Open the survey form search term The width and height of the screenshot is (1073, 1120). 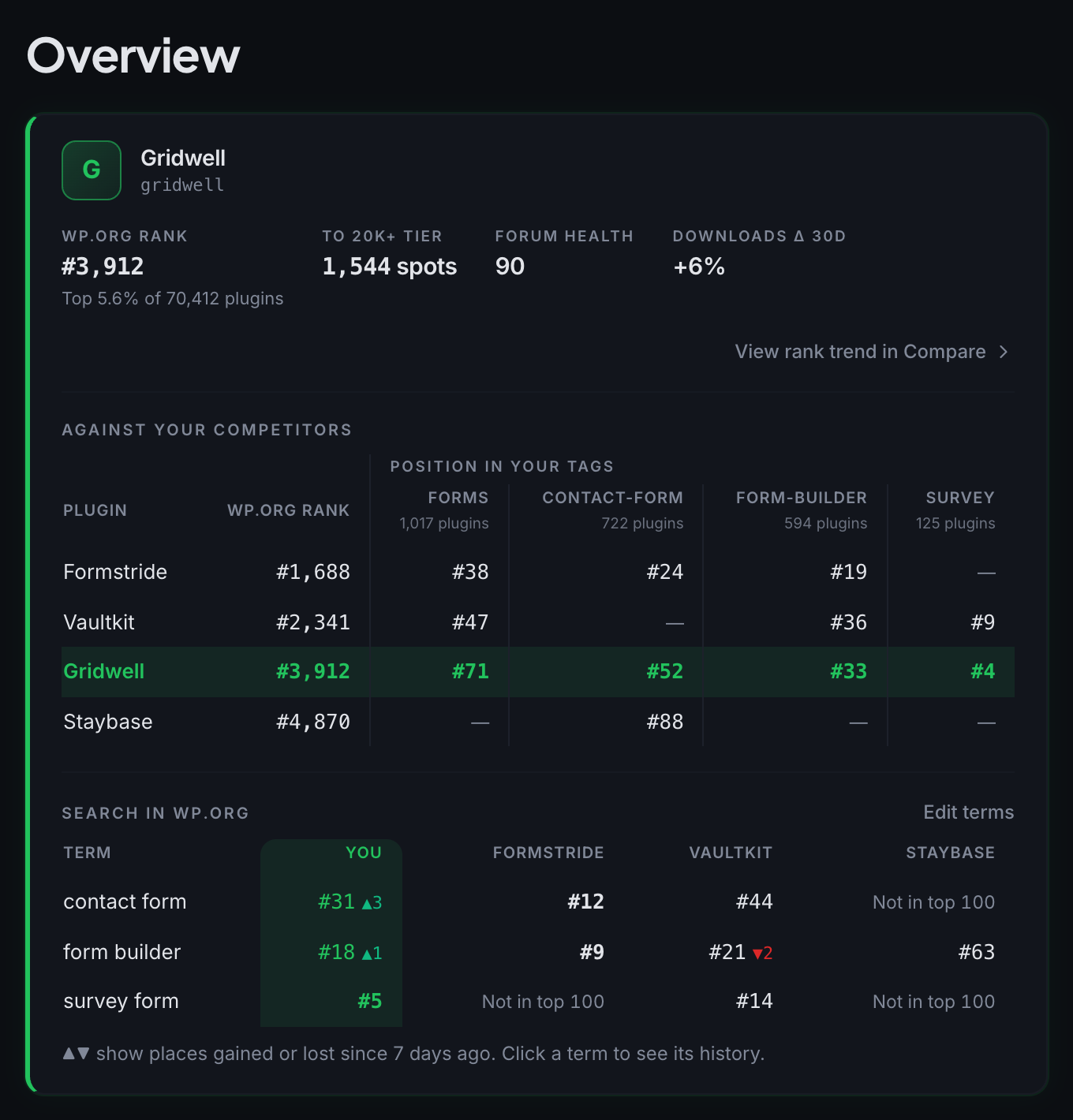point(121,1001)
